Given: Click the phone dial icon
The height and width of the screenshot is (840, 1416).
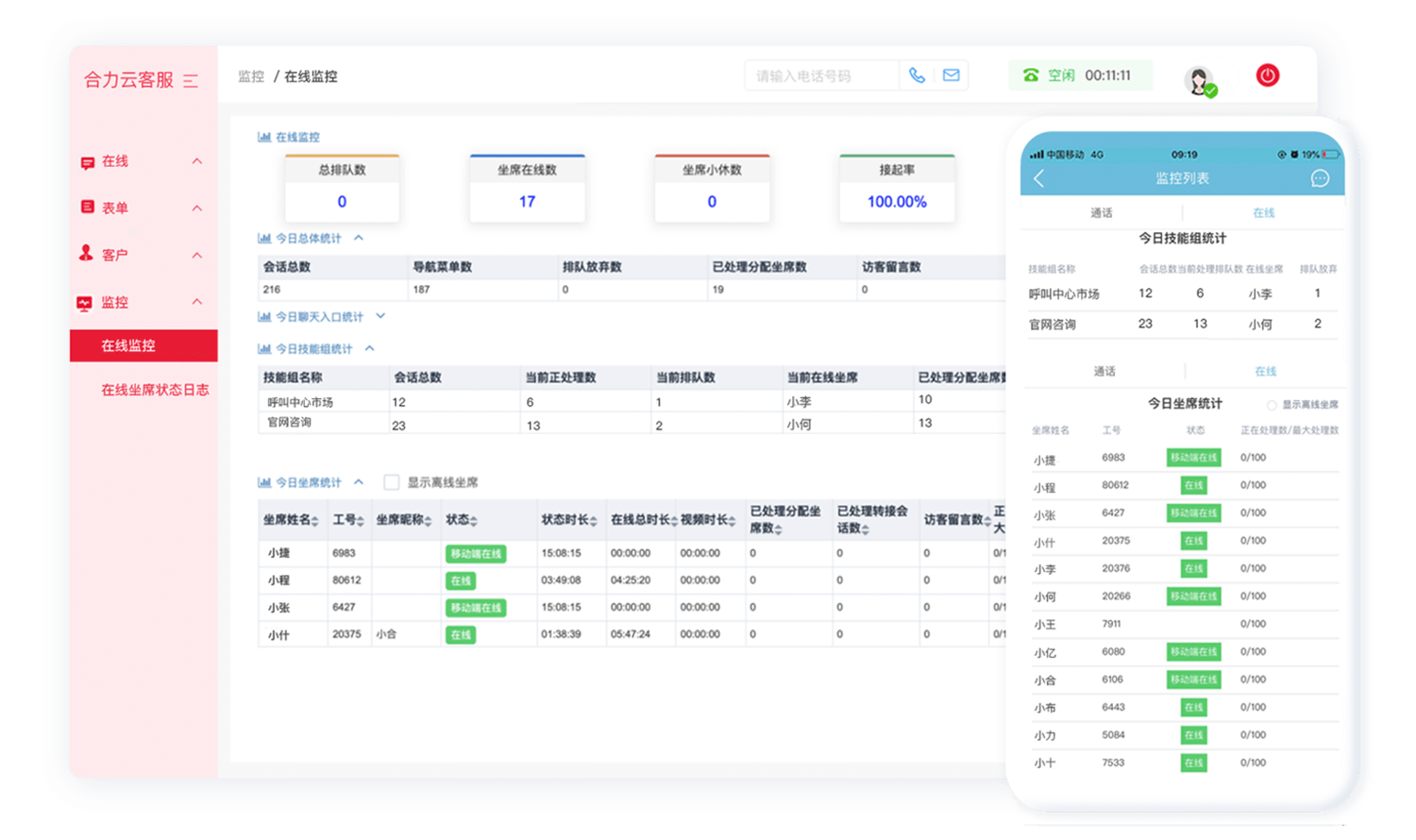Looking at the screenshot, I should 917,76.
